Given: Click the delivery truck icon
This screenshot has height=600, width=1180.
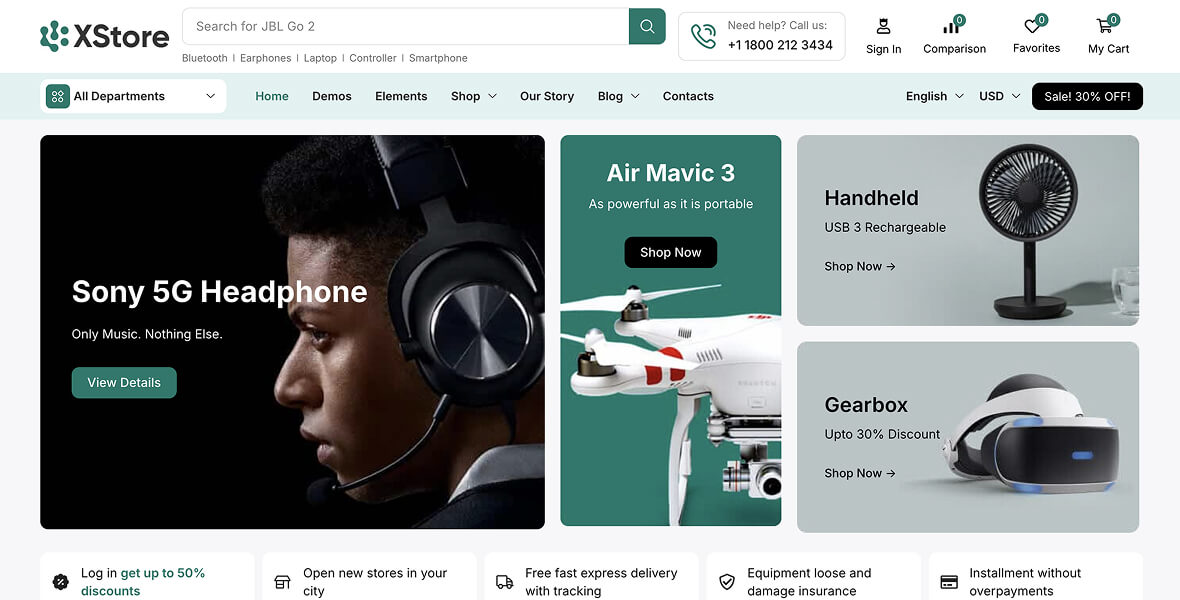Looking at the screenshot, I should [x=504, y=582].
